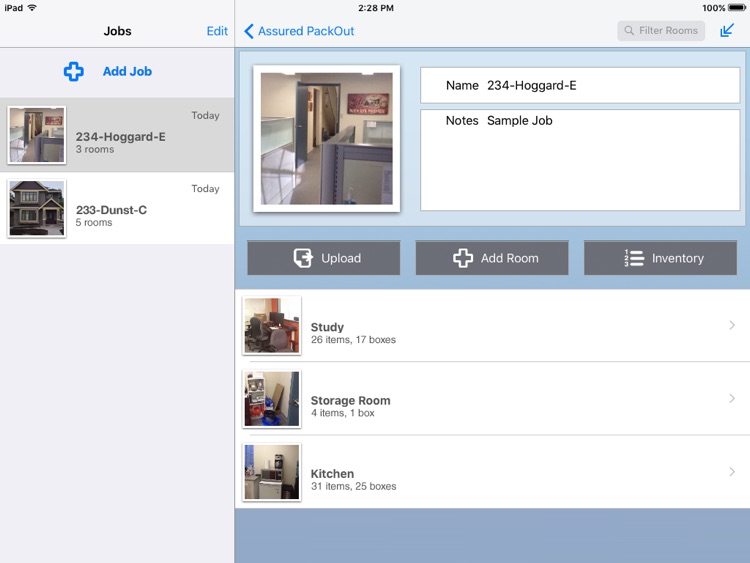The image size is (750, 563).
Task: Open the Kitchen room
Action: point(493,472)
